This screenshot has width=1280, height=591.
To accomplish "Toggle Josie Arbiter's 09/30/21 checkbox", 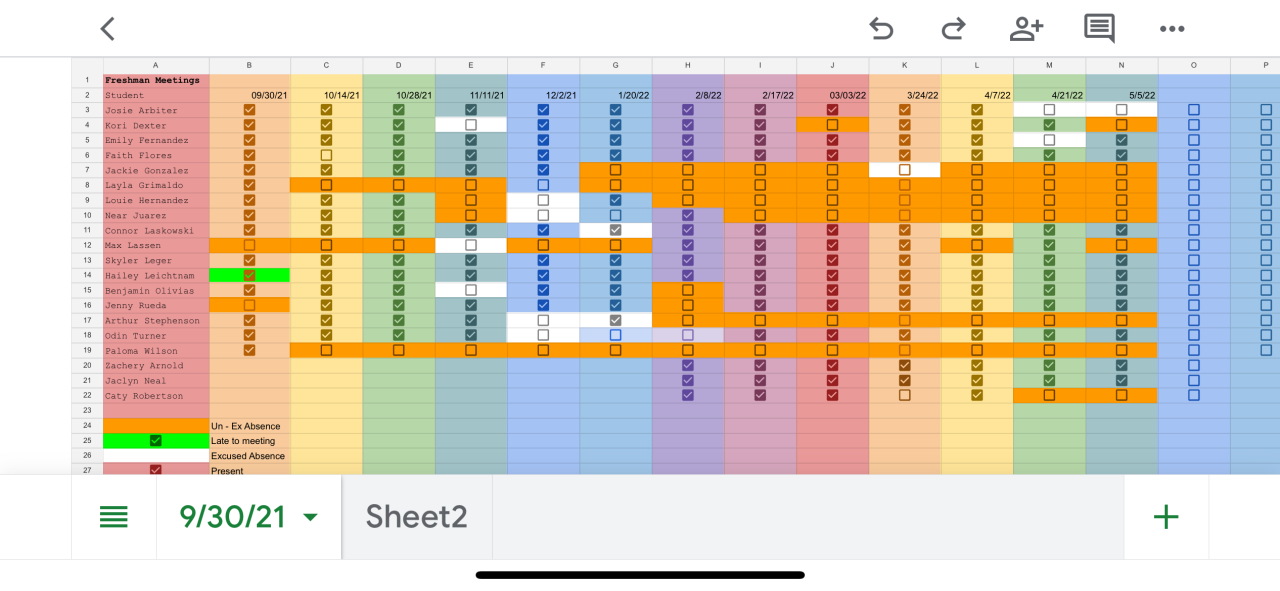I will click(249, 110).
